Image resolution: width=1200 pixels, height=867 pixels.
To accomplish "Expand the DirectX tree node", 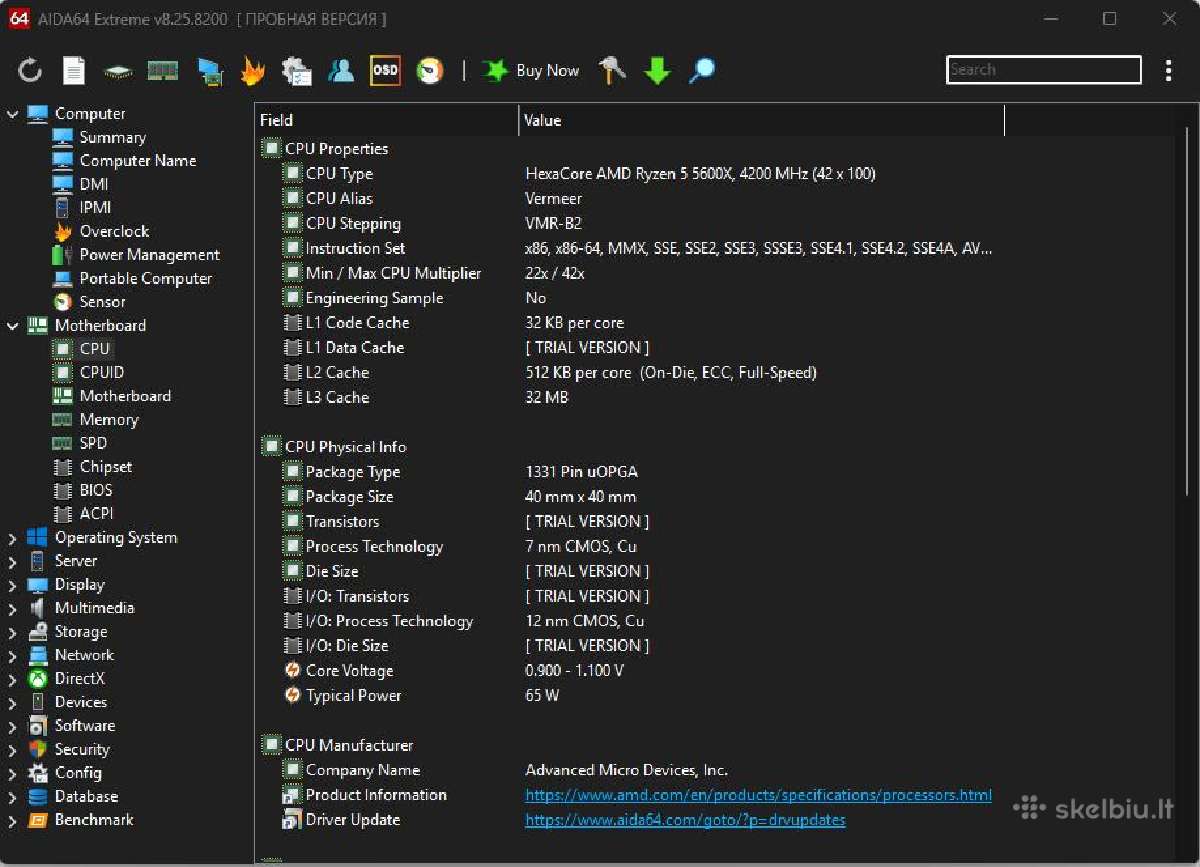I will tap(12, 680).
